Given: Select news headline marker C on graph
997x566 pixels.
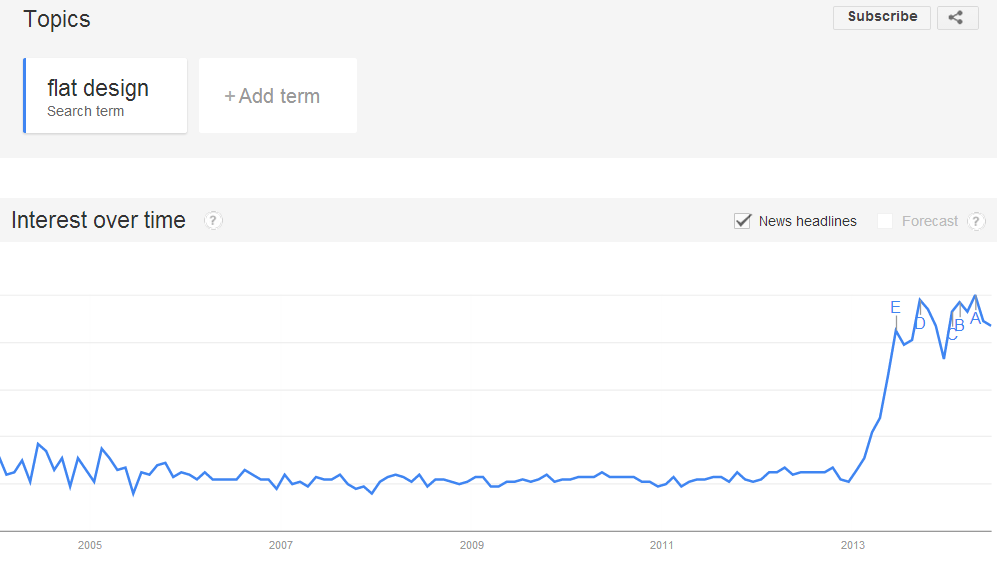Looking at the screenshot, I should (952, 336).
